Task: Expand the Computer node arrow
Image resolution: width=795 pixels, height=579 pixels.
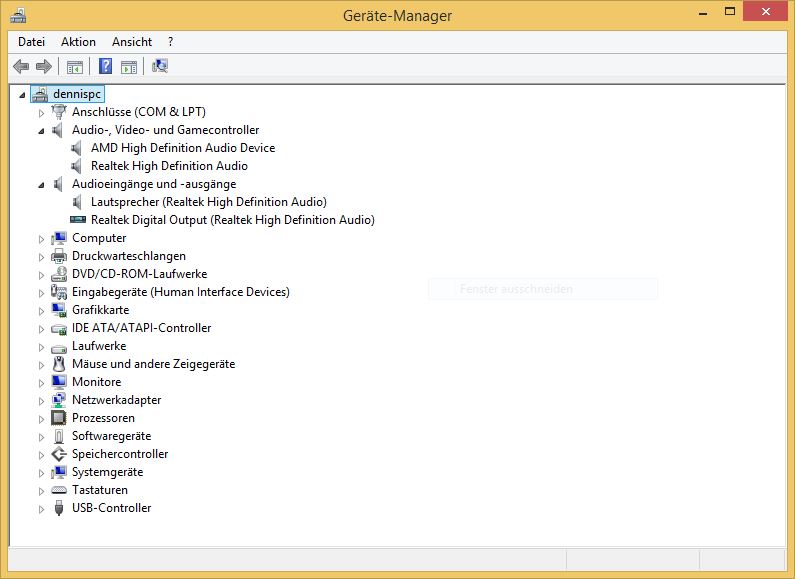Action: pyautogui.click(x=42, y=239)
